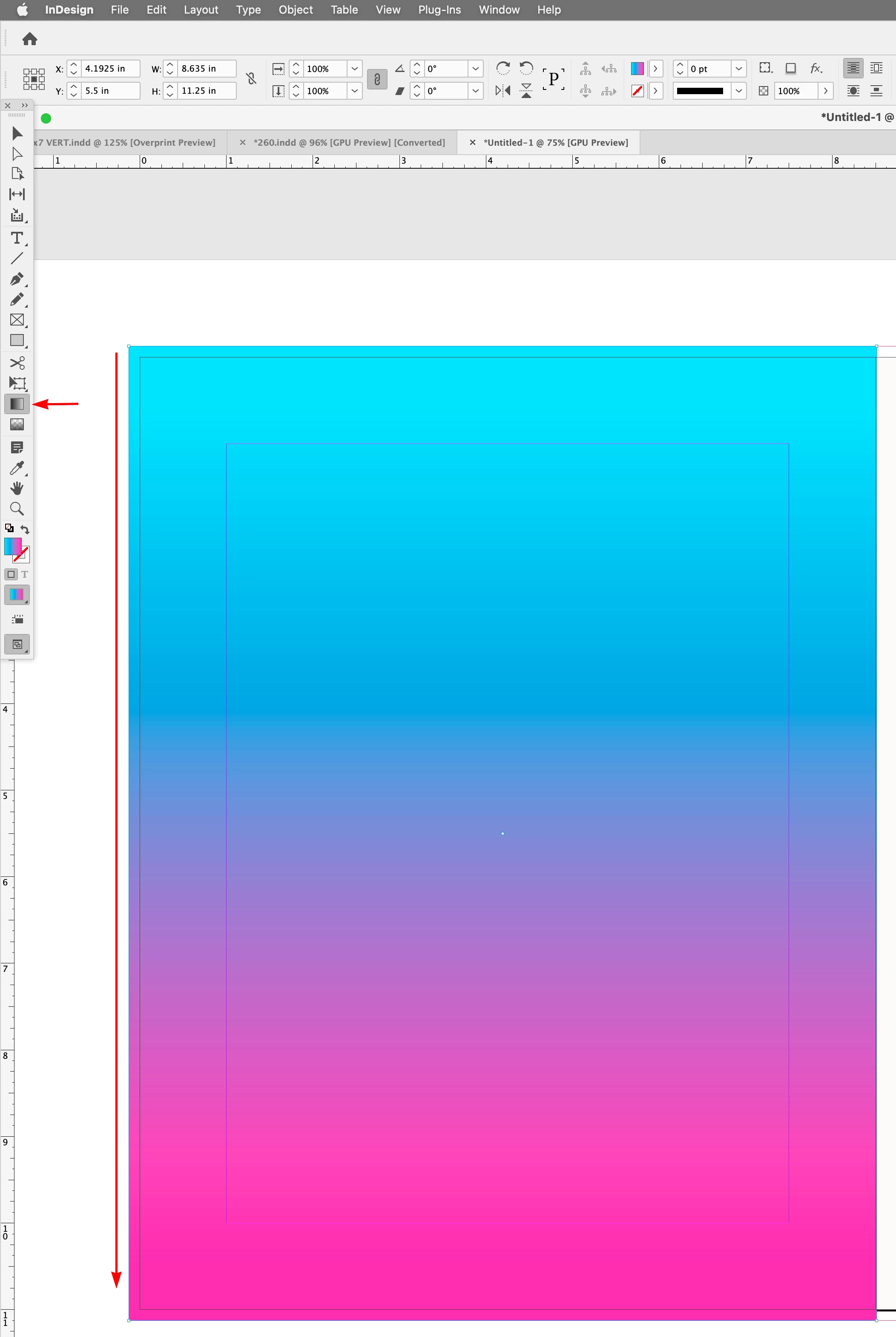Open the Window menu
Screen dimensions: 896x1337
tap(499, 10)
